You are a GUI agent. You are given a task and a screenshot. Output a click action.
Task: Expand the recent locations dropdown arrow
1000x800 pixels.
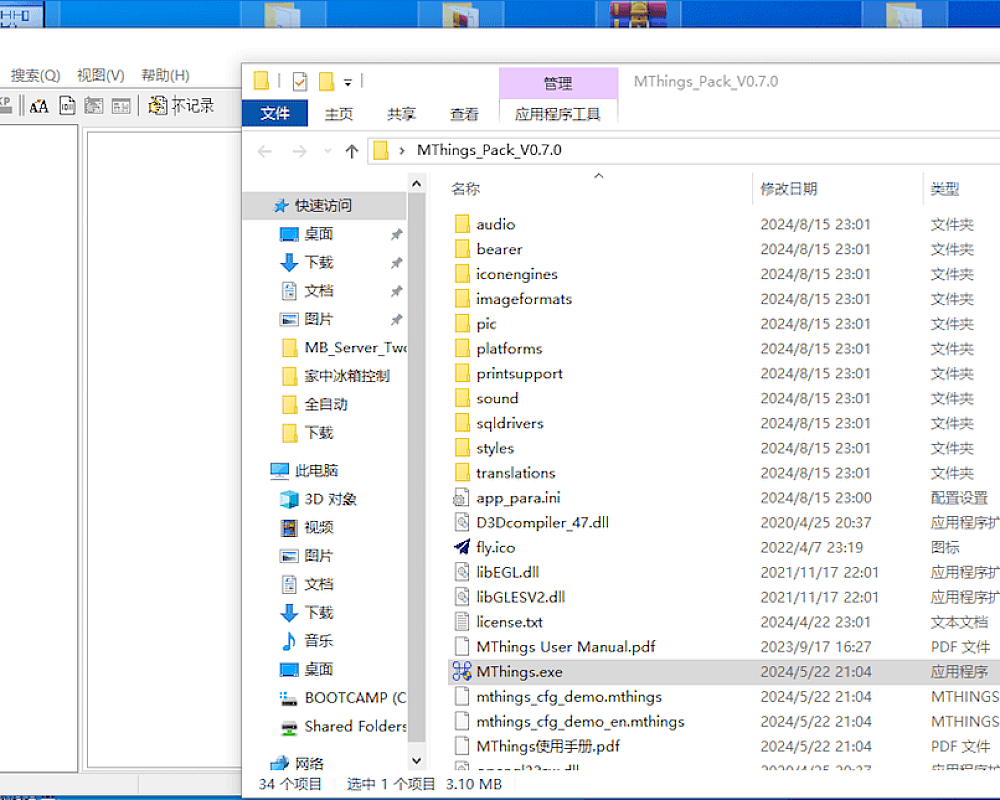pos(325,152)
